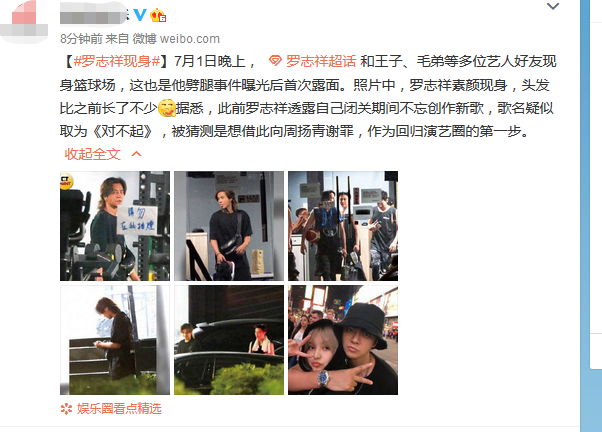Open the selfie with bucket hat thumbnail
The height and width of the screenshot is (432, 602).
(343, 340)
